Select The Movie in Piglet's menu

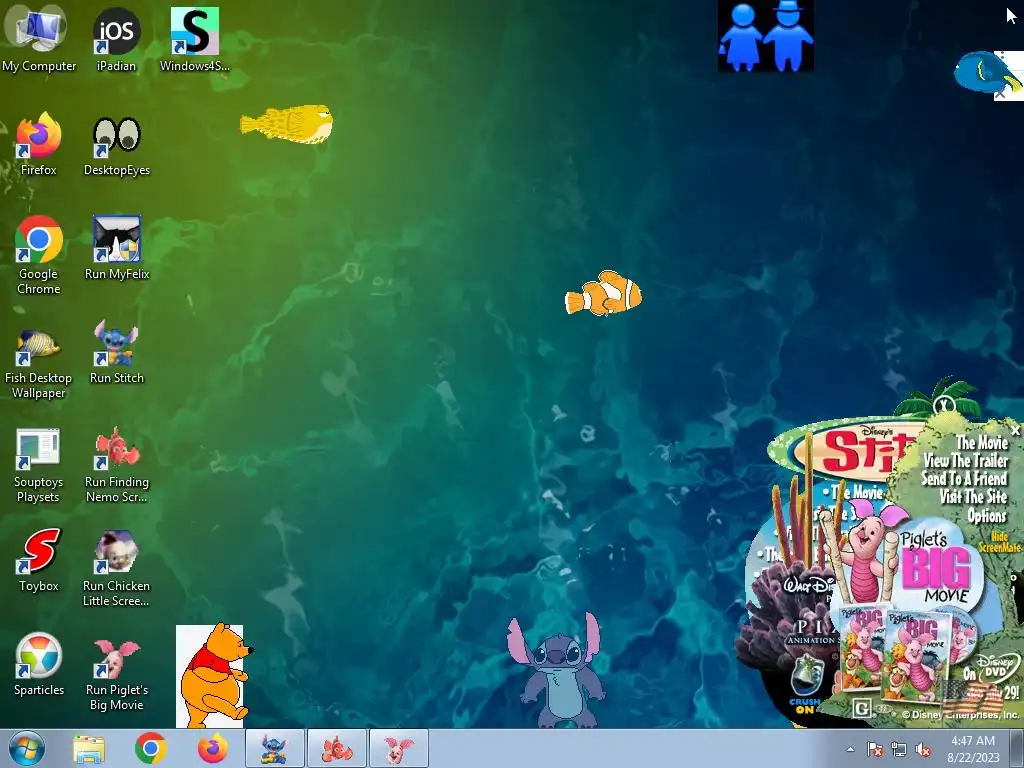982,442
